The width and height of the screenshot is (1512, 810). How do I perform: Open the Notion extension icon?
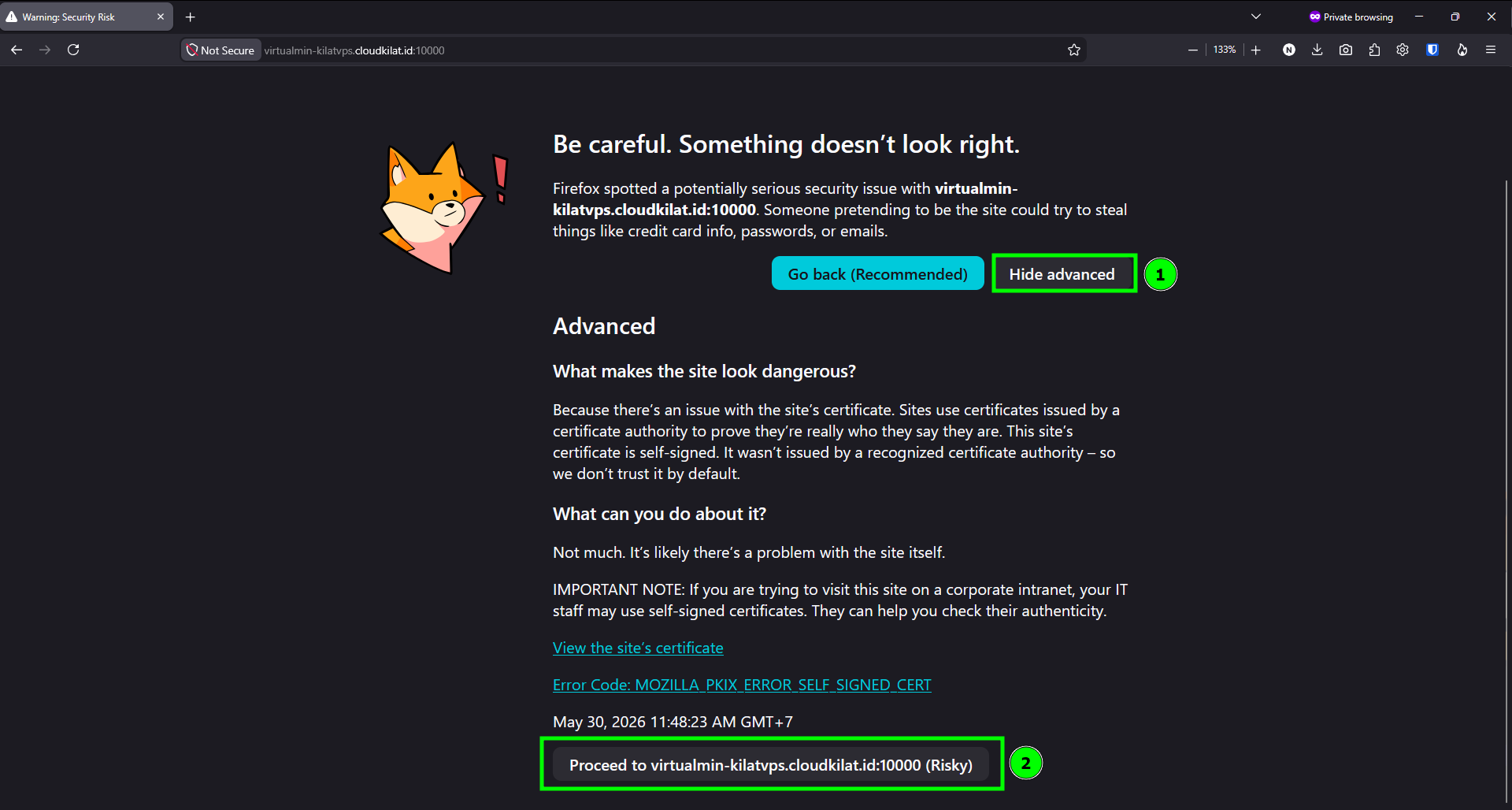(1289, 50)
